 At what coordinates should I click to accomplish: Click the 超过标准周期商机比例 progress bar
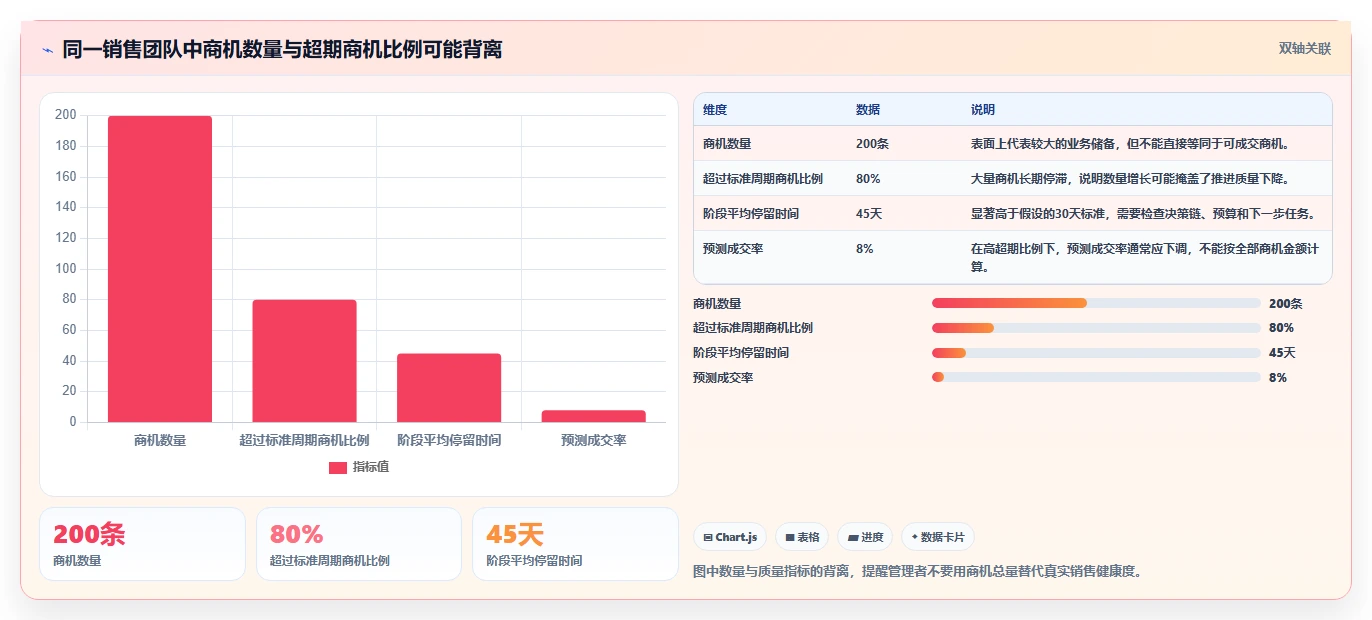1096,328
